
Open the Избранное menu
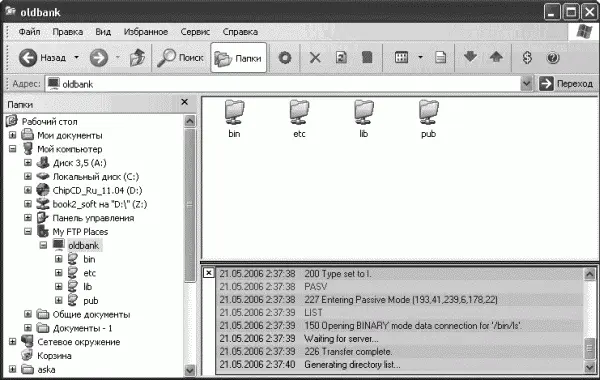pos(146,32)
